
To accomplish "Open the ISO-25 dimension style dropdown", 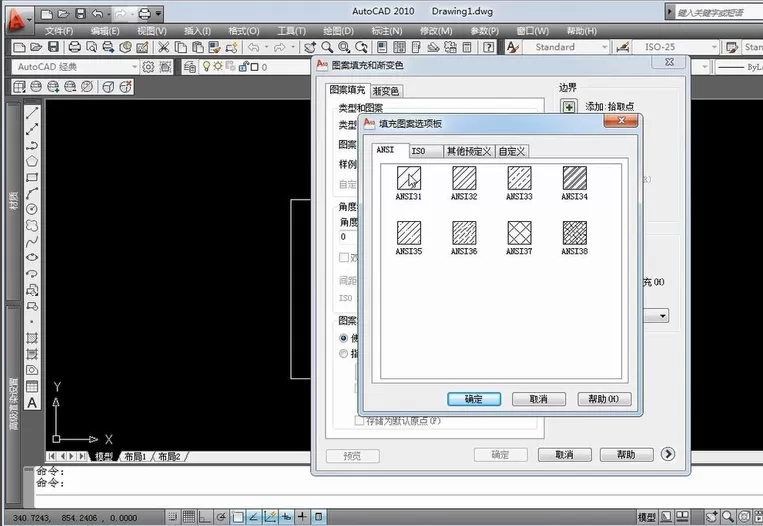I will click(675, 47).
